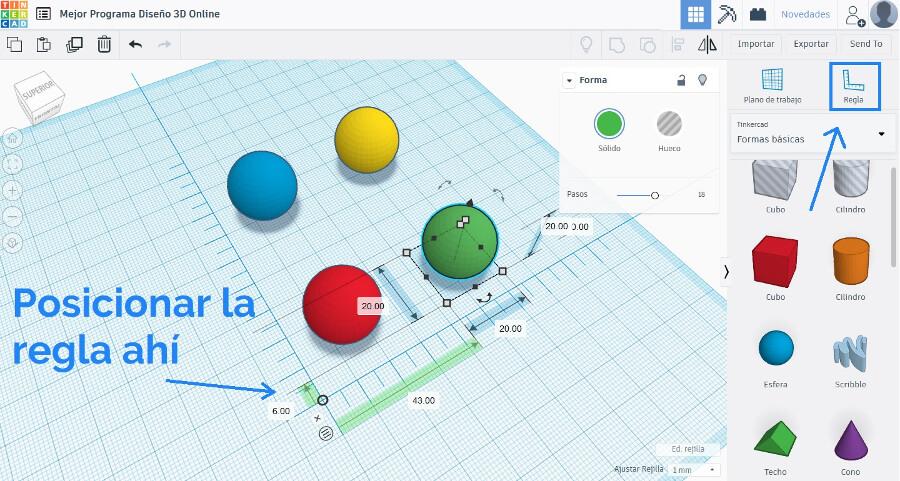Open the pickaxe blocks view icon

coord(728,15)
